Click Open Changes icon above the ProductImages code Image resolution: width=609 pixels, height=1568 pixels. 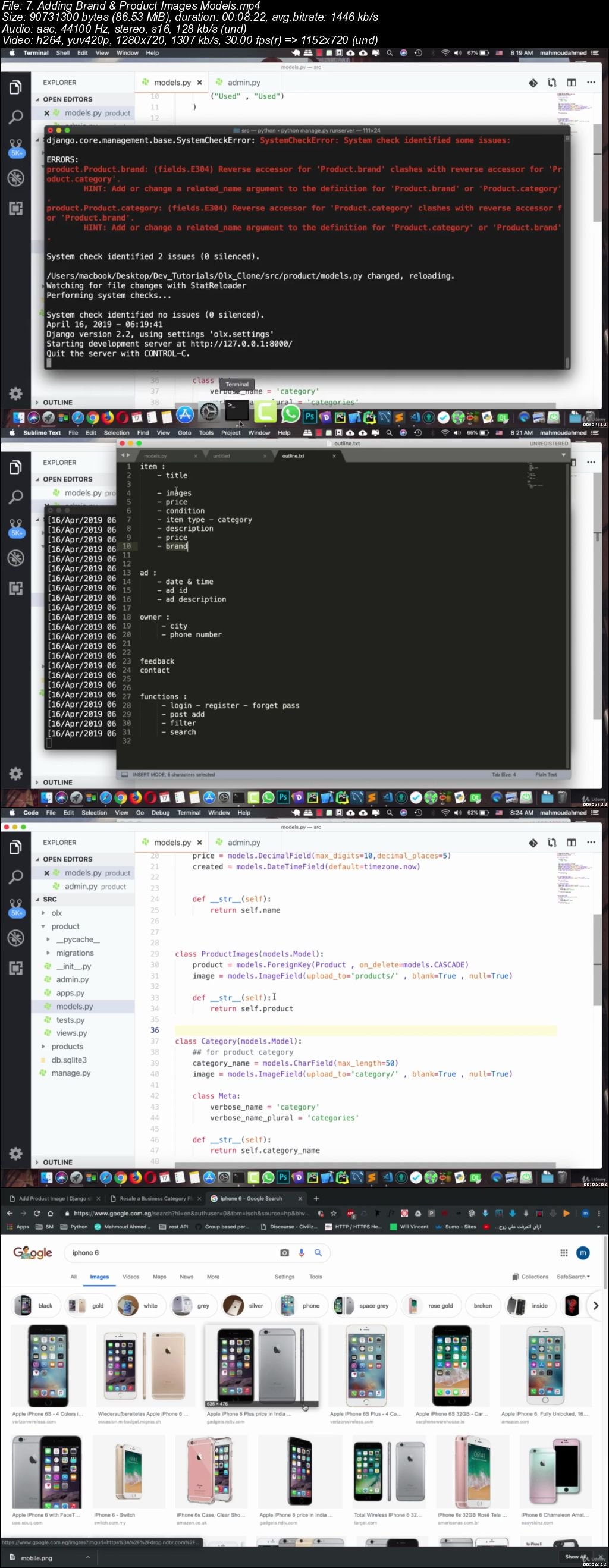(552, 843)
